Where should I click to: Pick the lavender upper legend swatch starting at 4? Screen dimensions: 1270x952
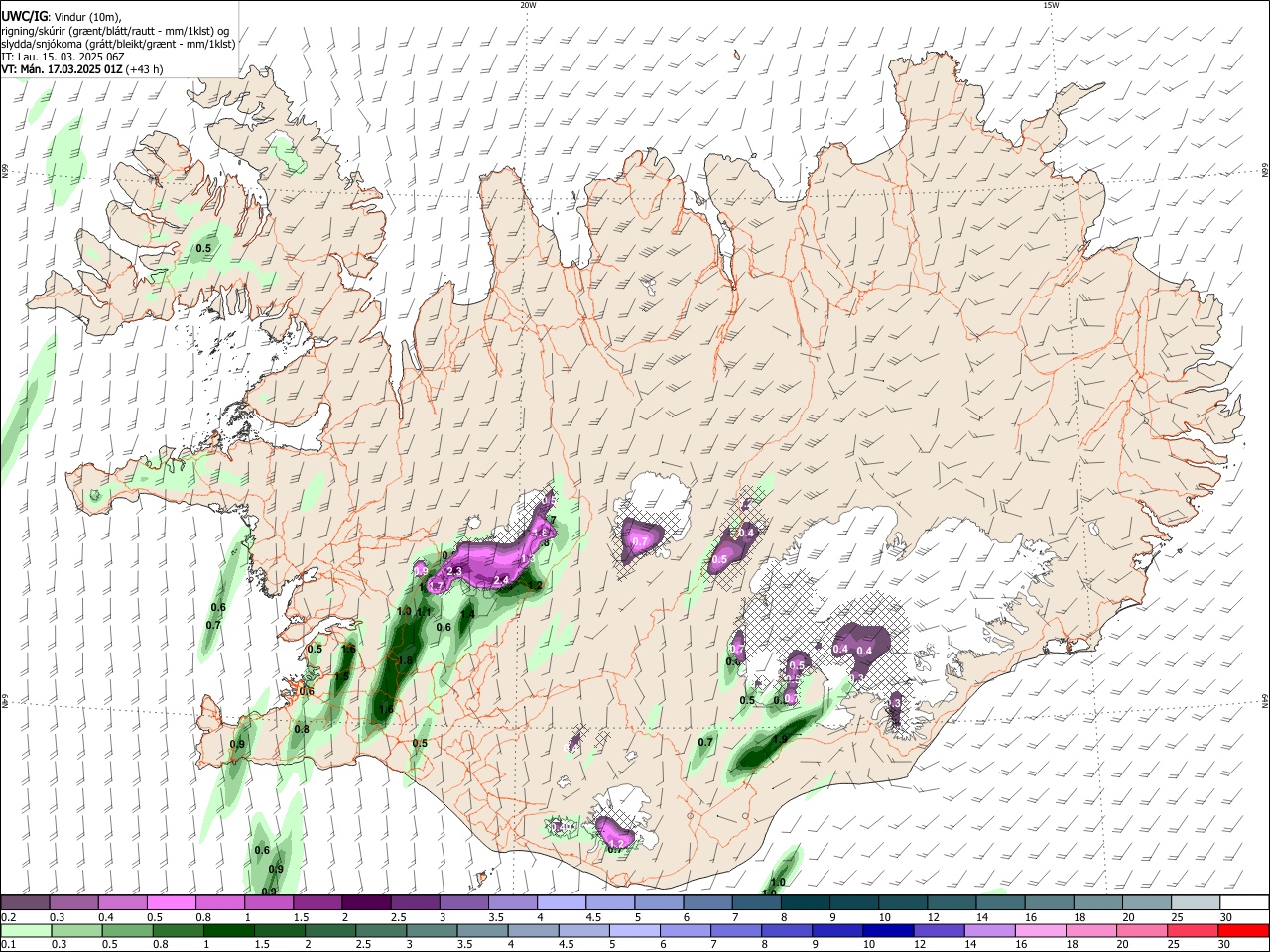[560, 902]
